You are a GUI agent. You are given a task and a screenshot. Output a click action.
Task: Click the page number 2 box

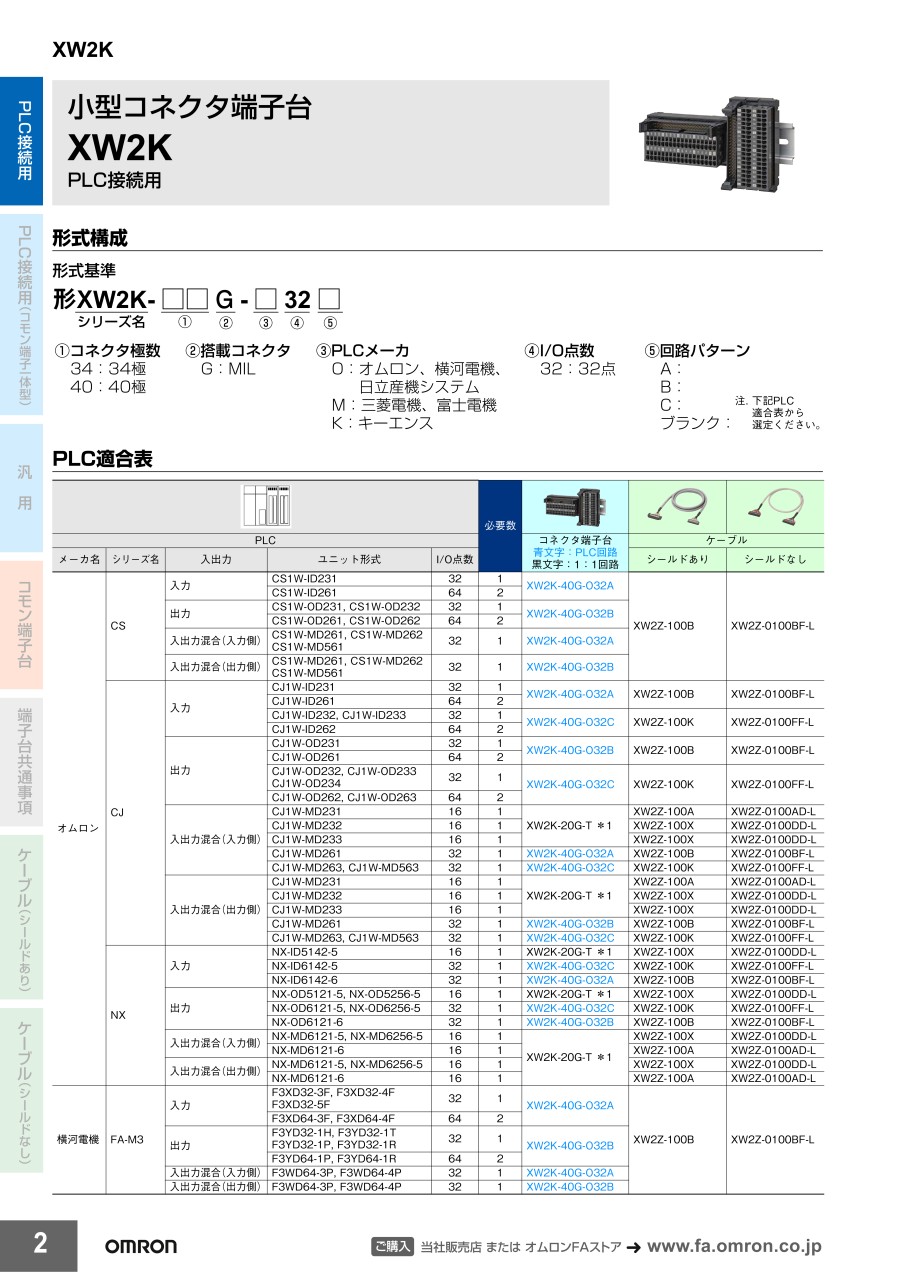coord(39,1244)
